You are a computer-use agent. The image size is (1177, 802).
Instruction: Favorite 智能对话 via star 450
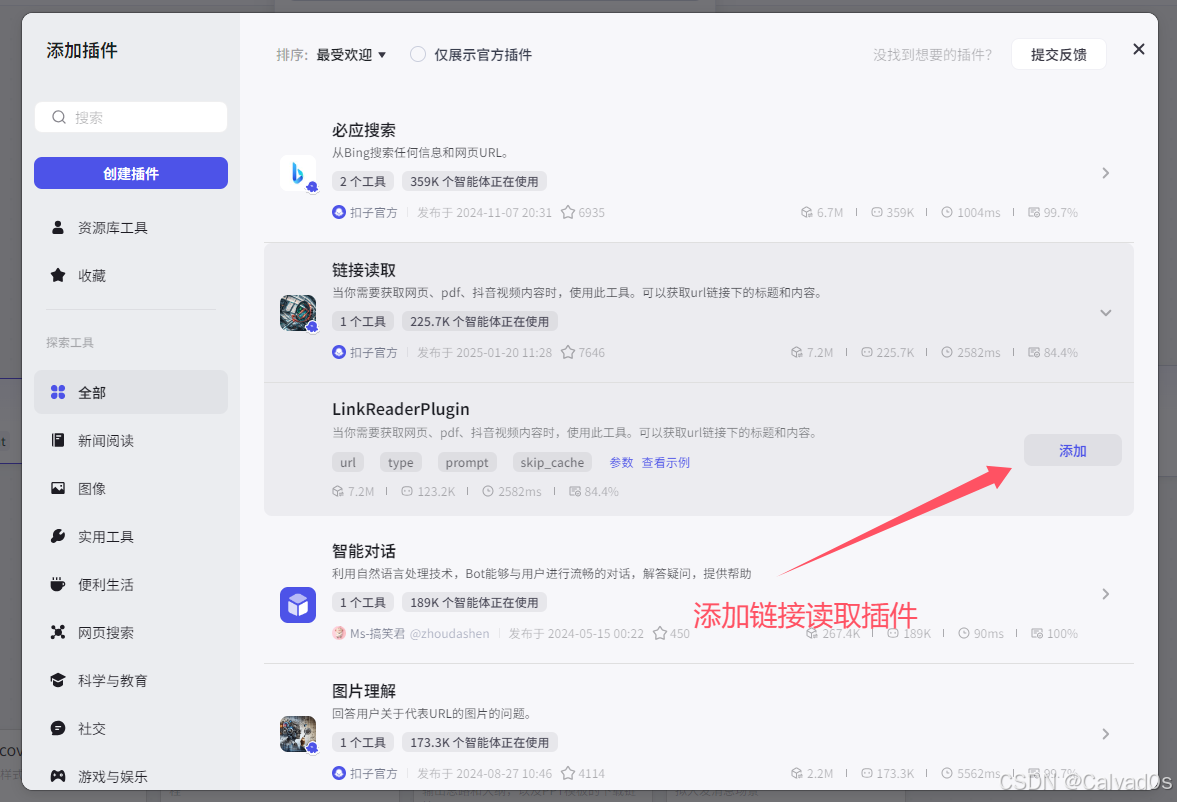click(x=660, y=633)
